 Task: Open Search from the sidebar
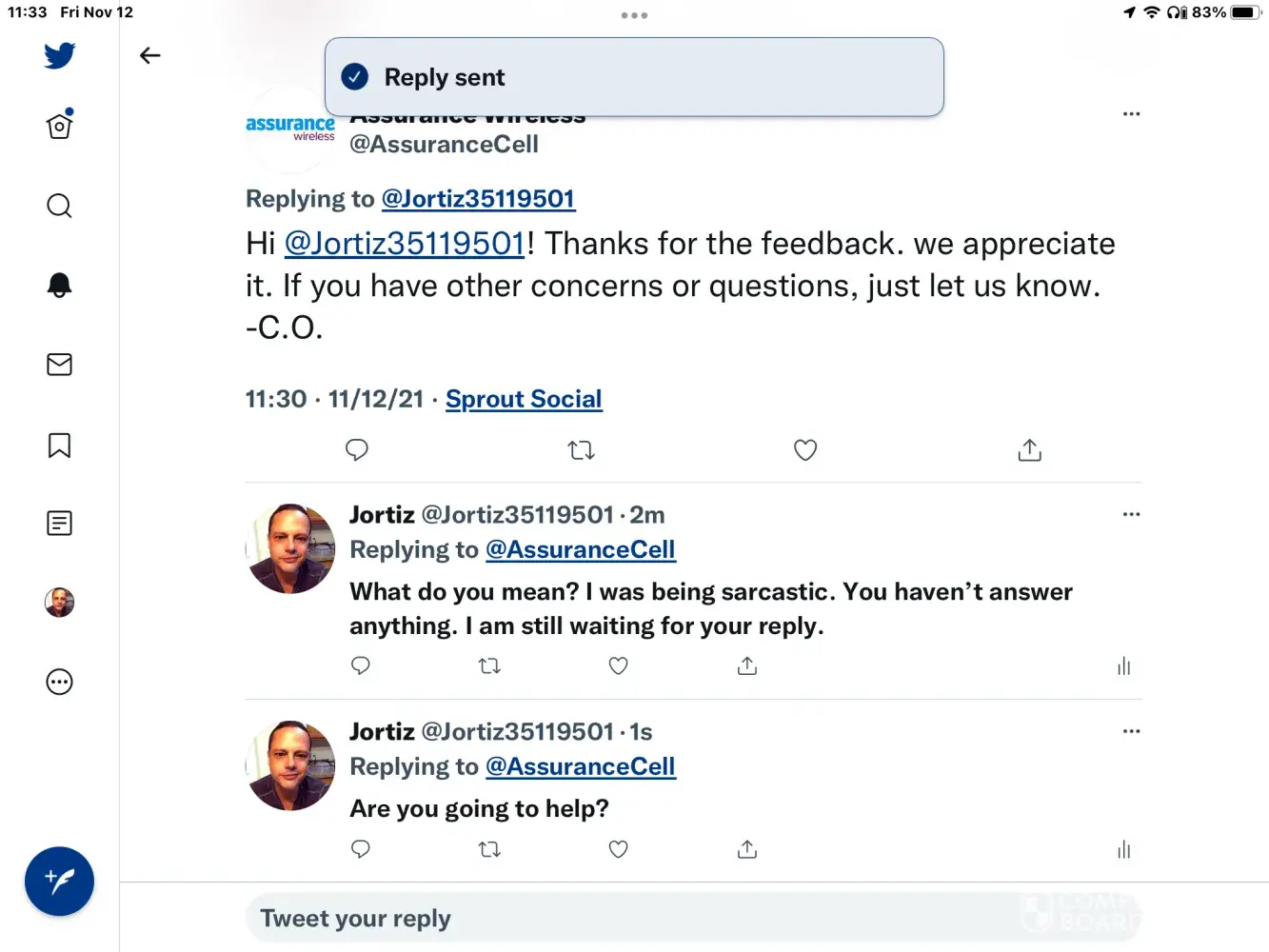pos(59,206)
